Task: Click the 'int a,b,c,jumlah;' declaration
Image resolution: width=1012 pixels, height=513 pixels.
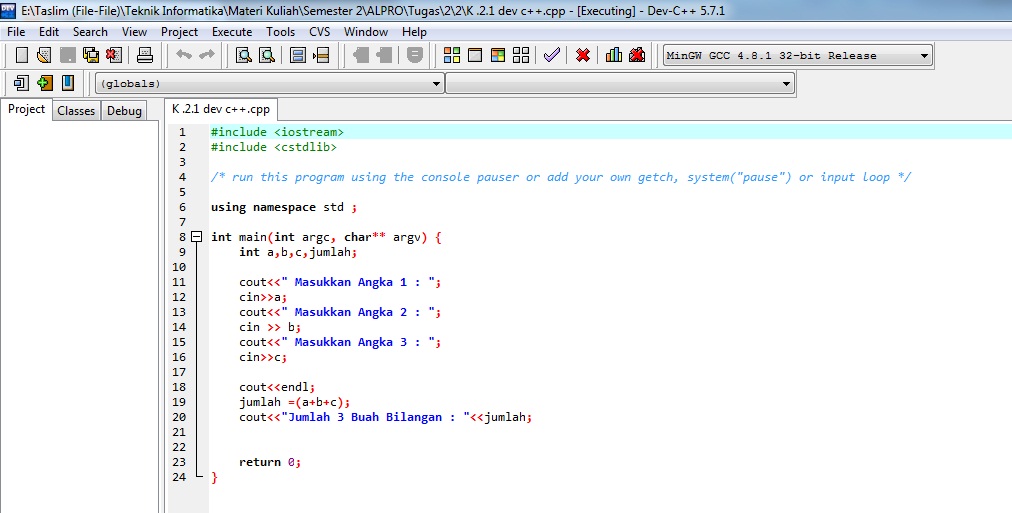Action: pos(298,252)
